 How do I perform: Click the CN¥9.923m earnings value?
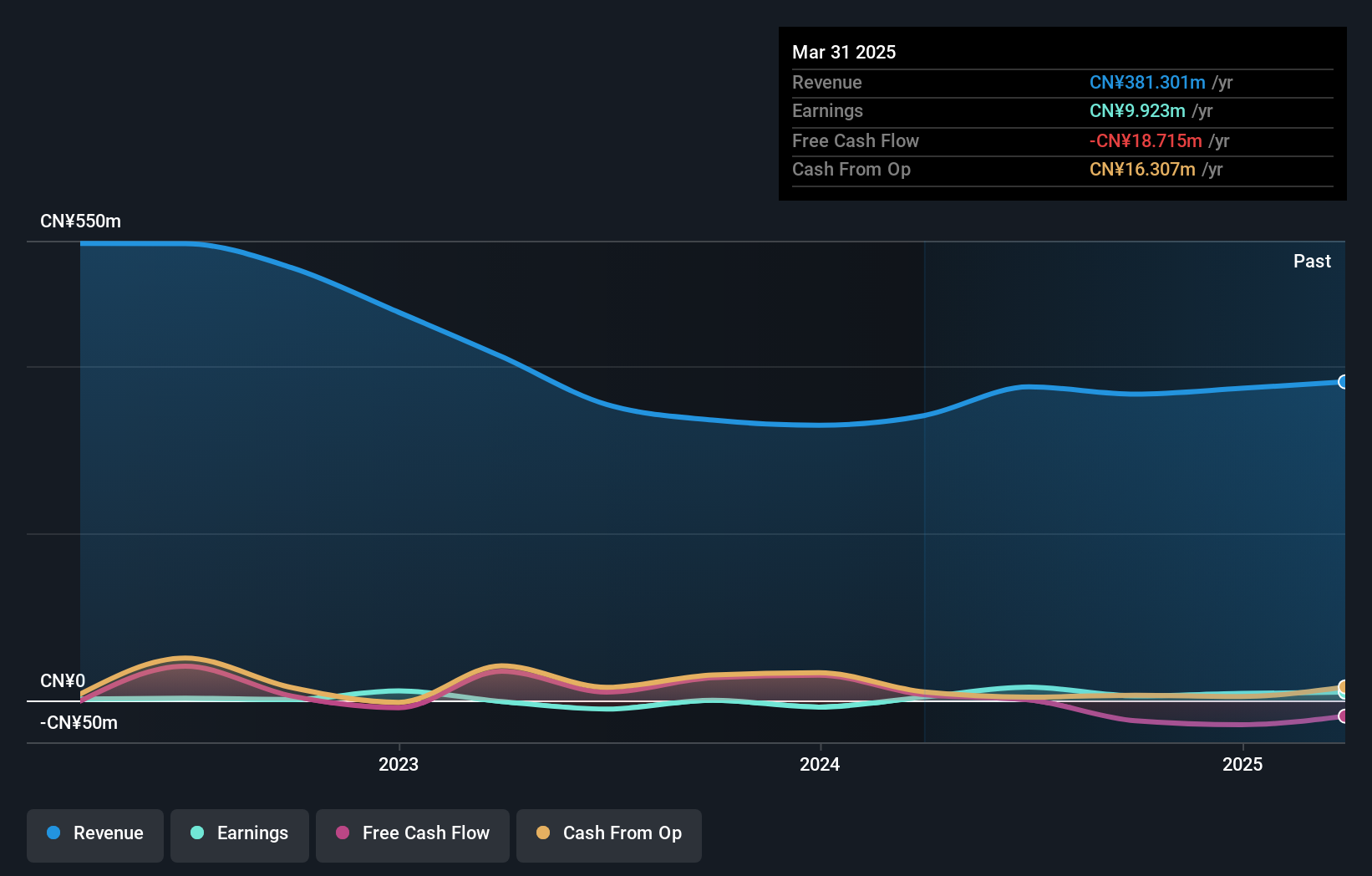coord(1137,111)
